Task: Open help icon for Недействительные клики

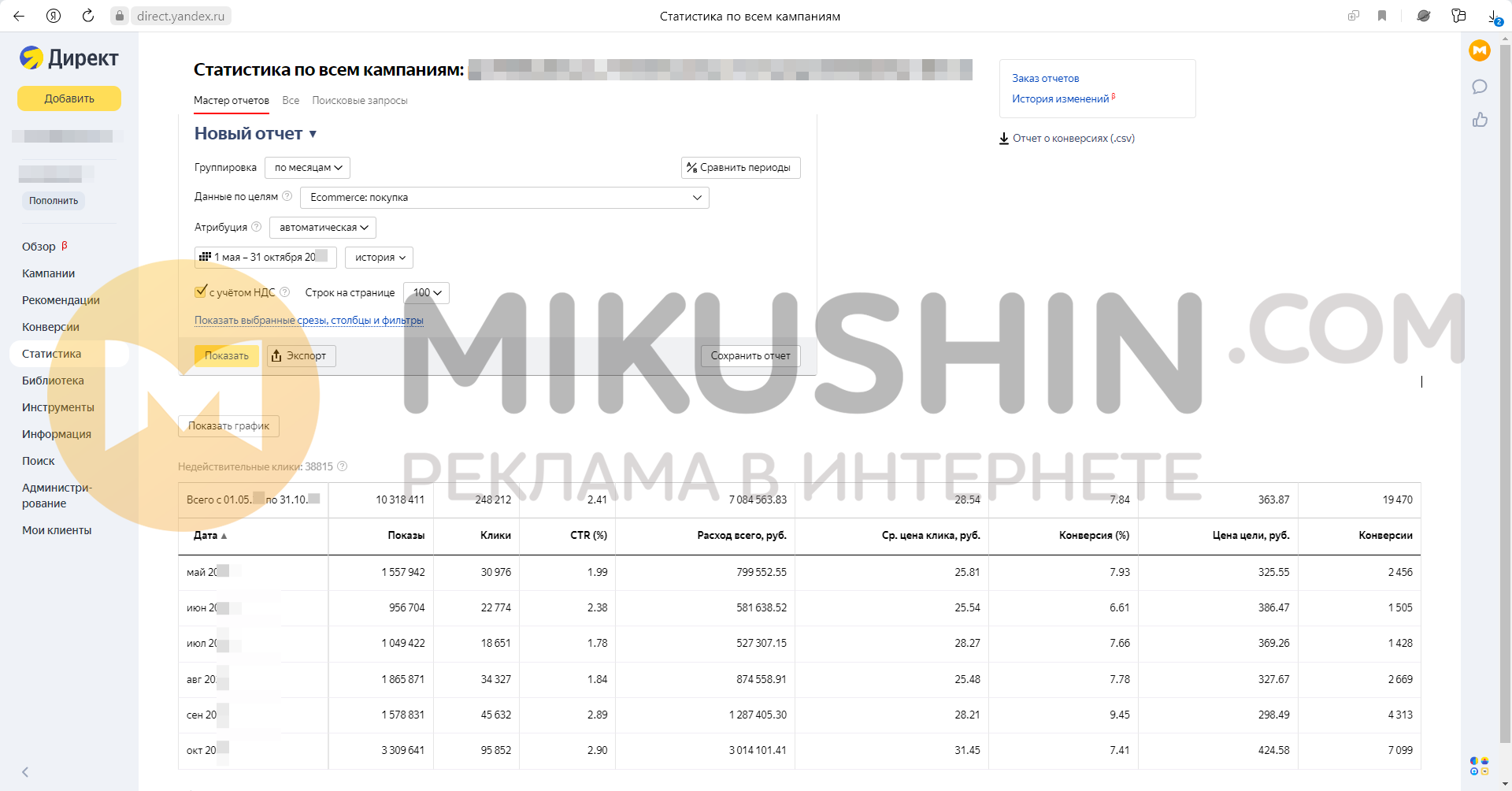Action: point(342,466)
